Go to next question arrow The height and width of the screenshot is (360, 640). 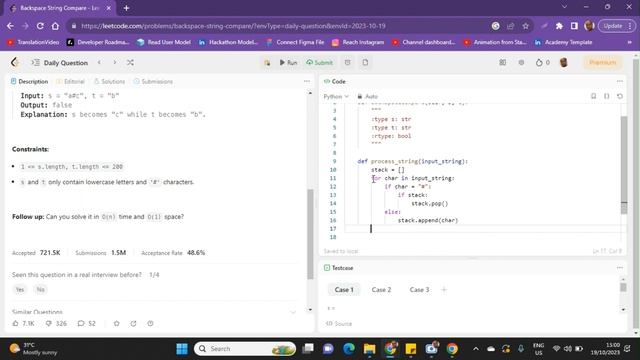coord(115,62)
